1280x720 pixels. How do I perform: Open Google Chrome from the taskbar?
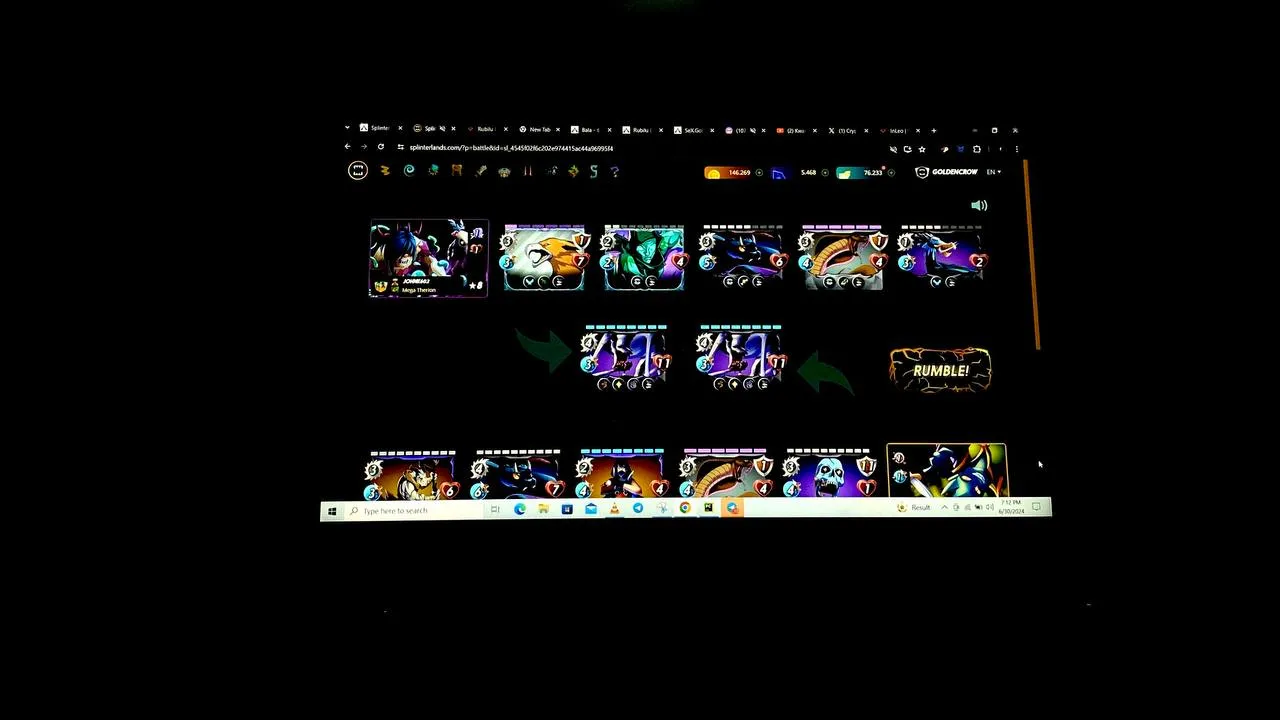pyautogui.click(x=685, y=509)
